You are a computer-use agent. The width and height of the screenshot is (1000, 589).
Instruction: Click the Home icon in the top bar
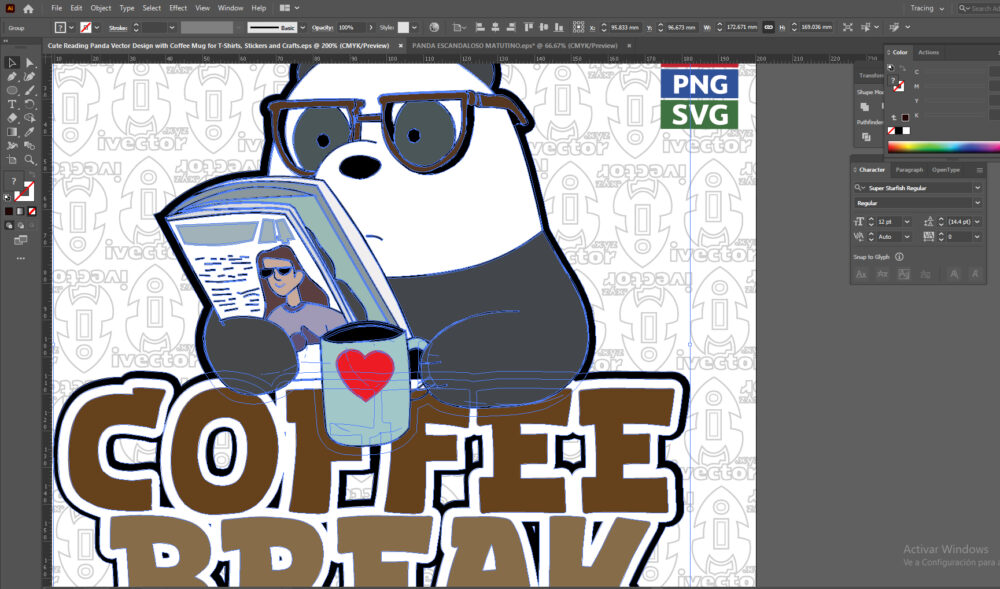(28, 8)
